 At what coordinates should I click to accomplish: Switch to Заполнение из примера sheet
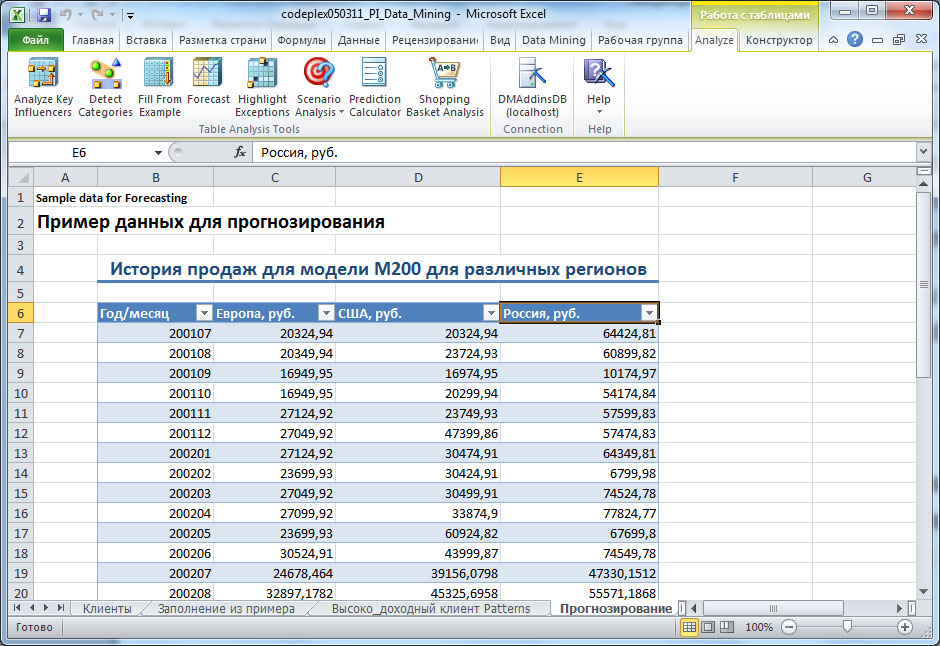pyautogui.click(x=226, y=609)
